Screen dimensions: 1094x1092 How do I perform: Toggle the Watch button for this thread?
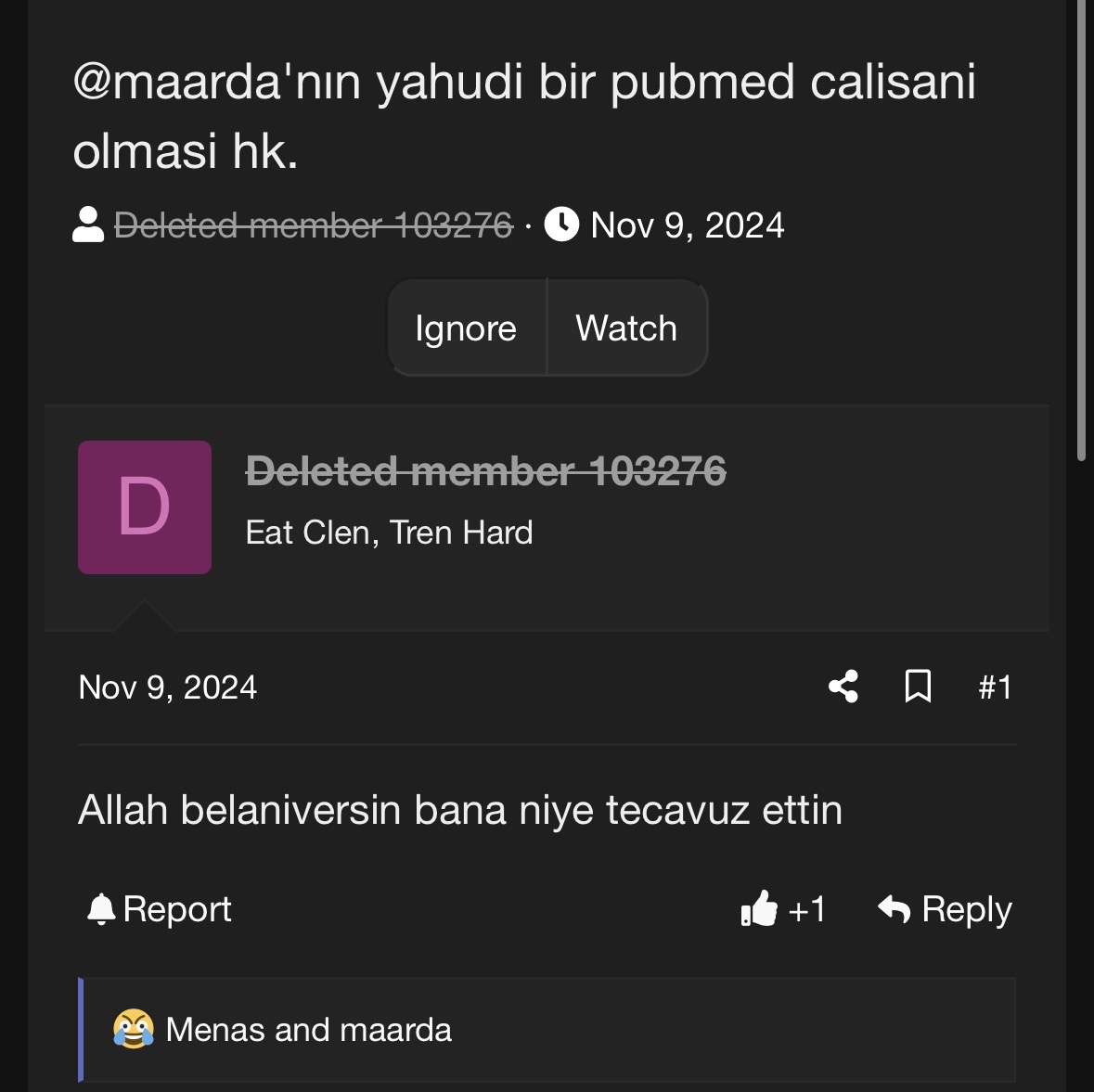pos(626,328)
